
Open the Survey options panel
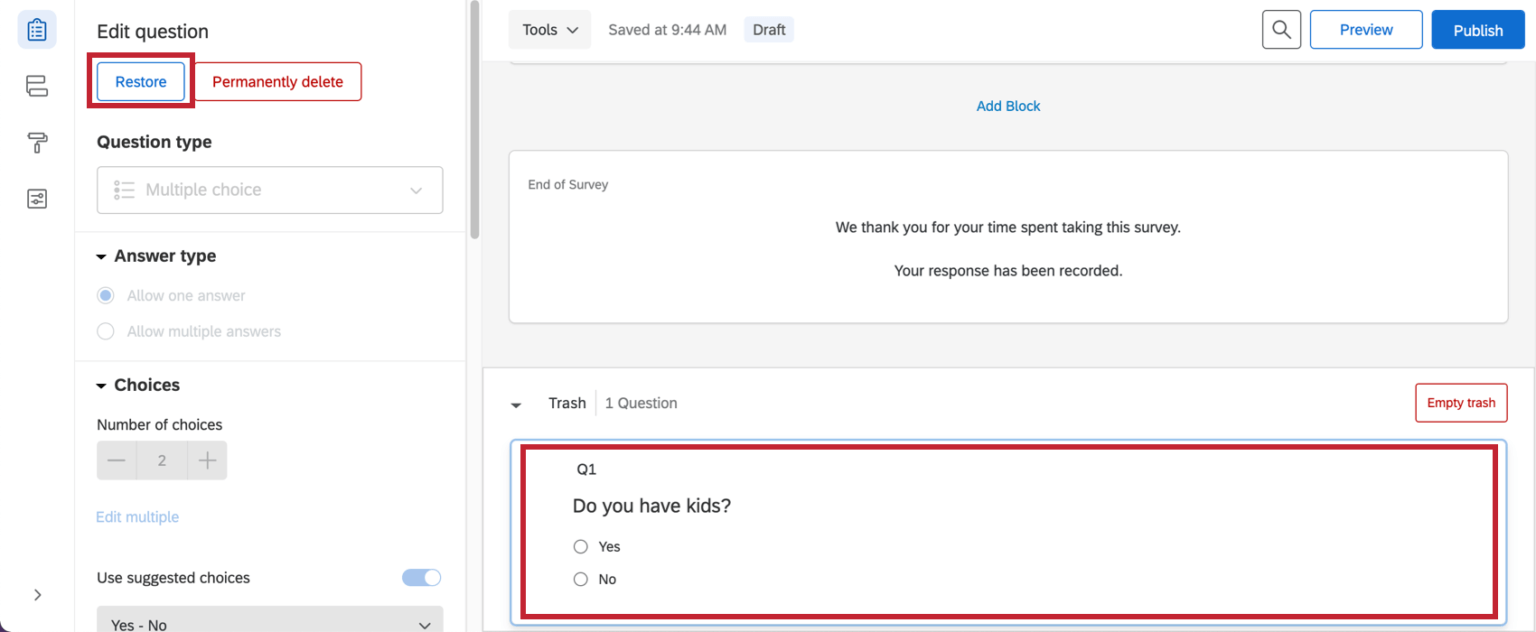(x=37, y=198)
